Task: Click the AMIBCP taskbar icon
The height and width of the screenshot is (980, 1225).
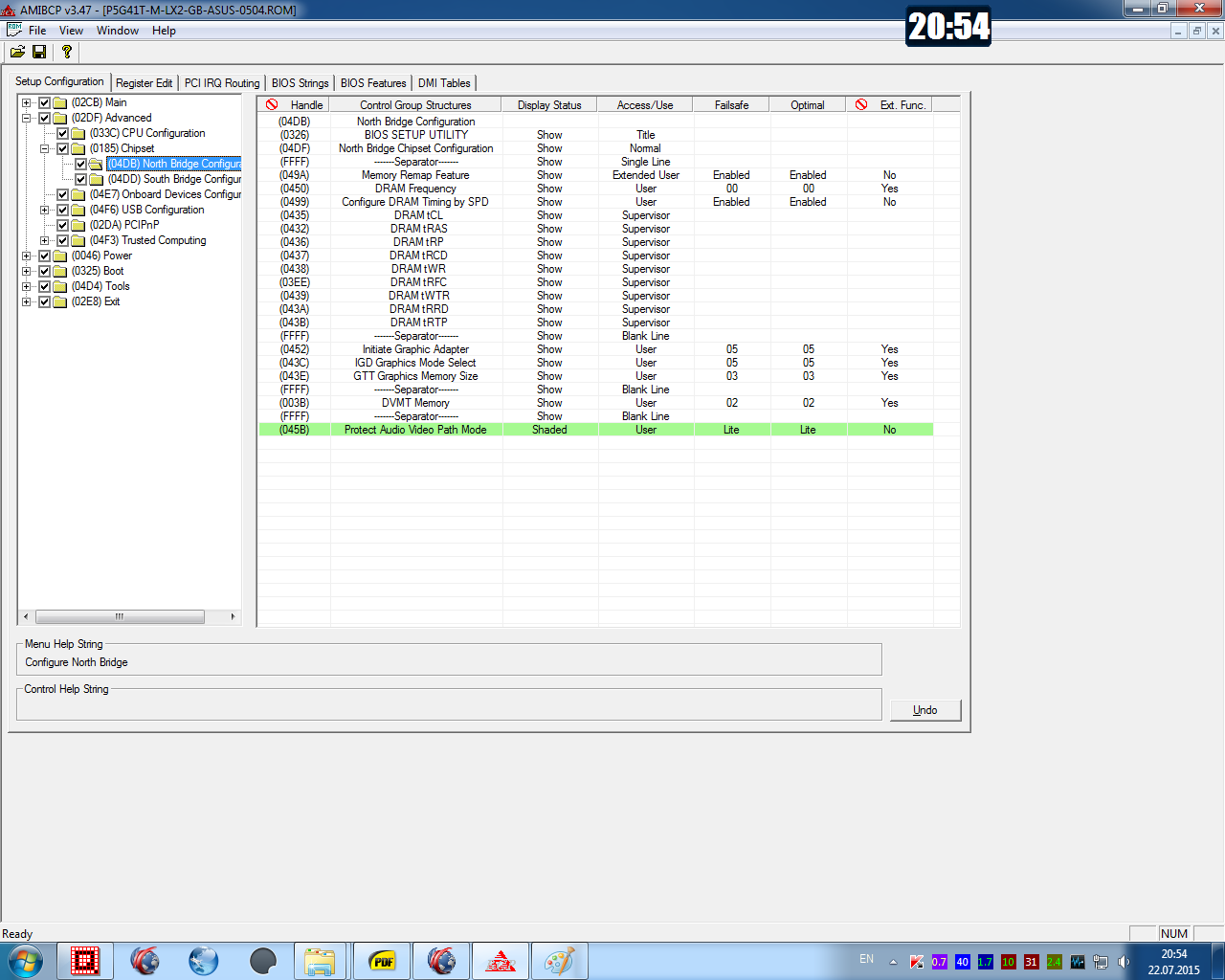Action: (501, 961)
